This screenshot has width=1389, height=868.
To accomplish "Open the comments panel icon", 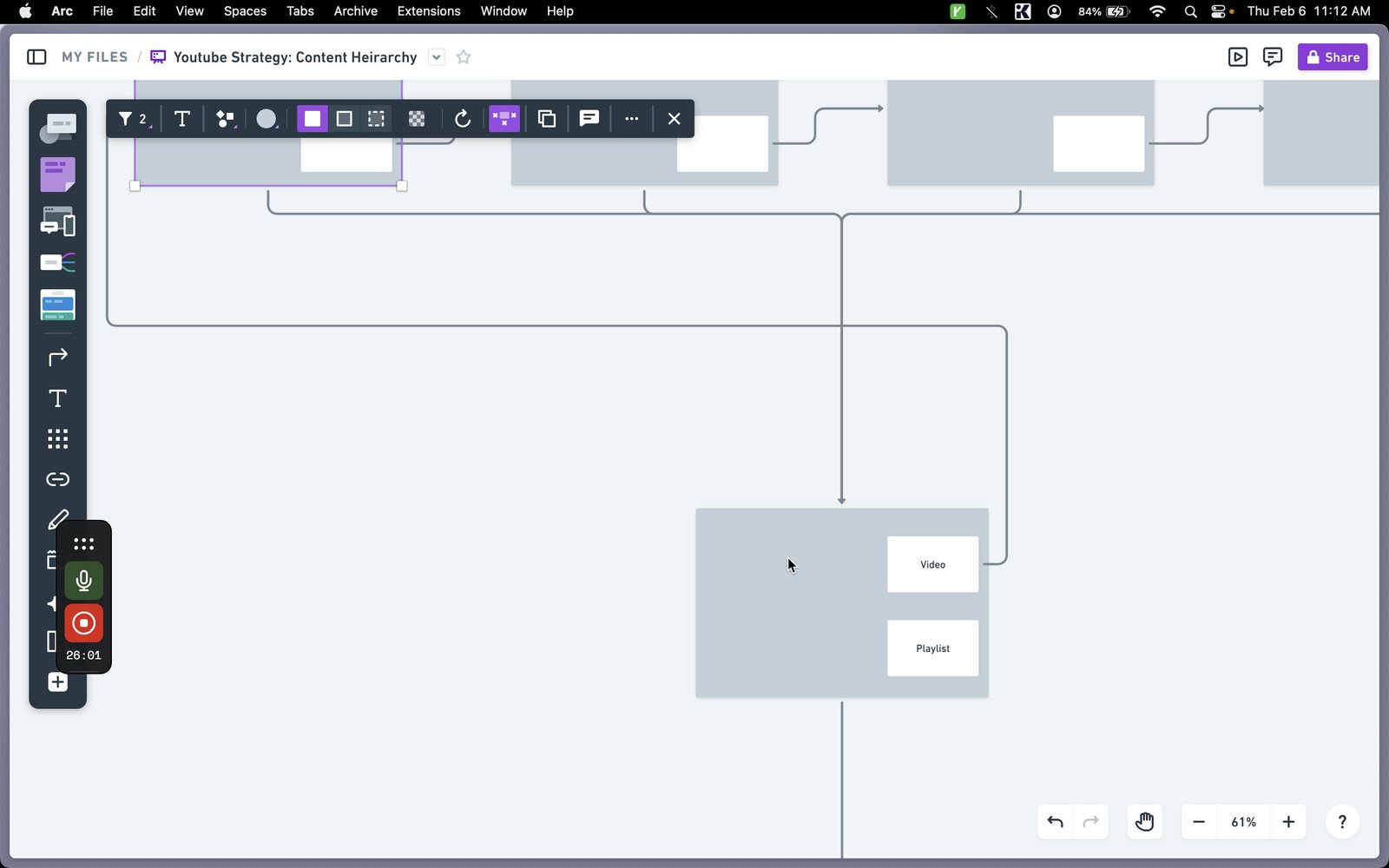I will pyautogui.click(x=1273, y=57).
